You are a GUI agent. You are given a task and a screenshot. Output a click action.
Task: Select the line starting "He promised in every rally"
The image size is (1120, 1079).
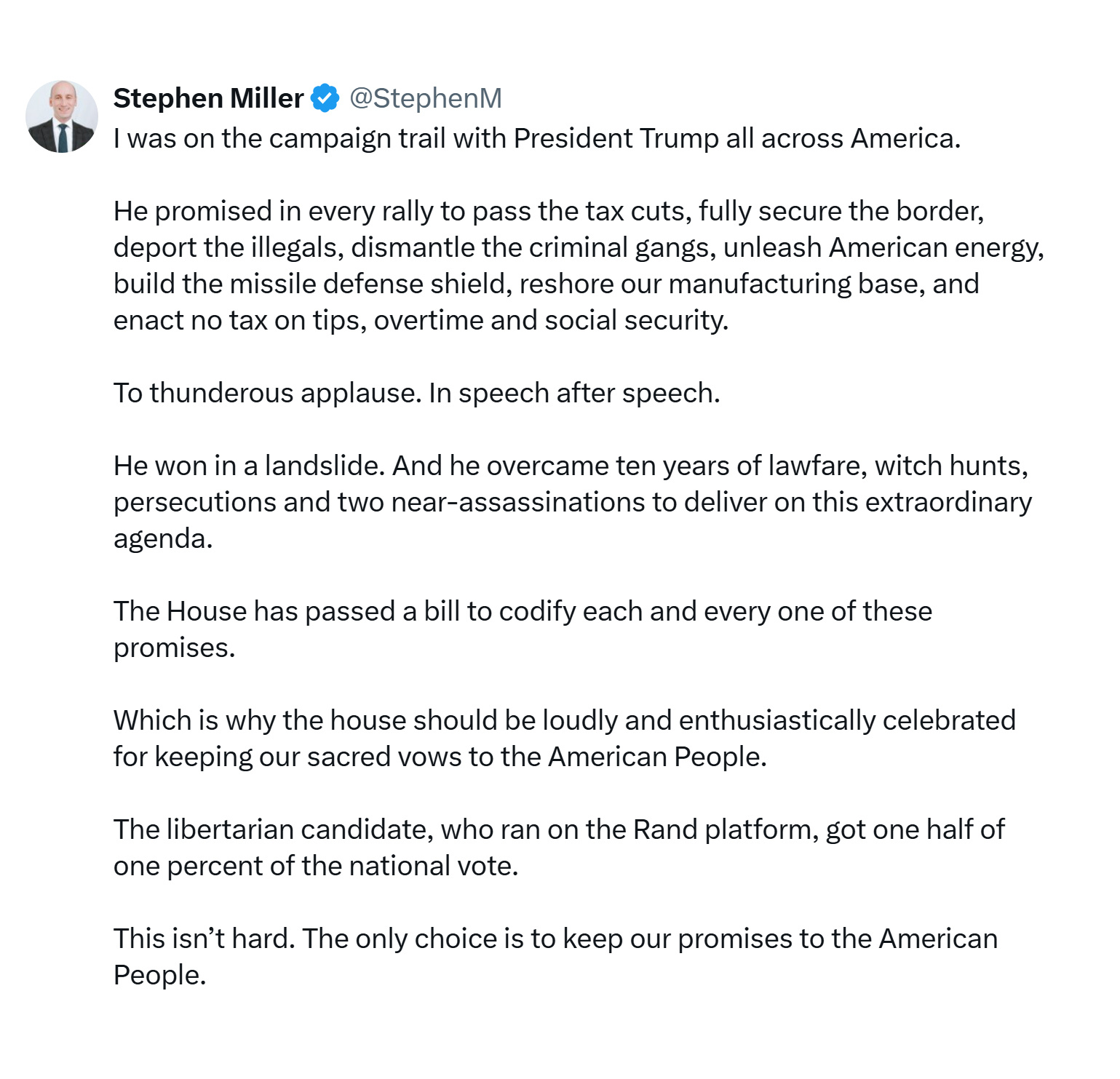coord(549,211)
